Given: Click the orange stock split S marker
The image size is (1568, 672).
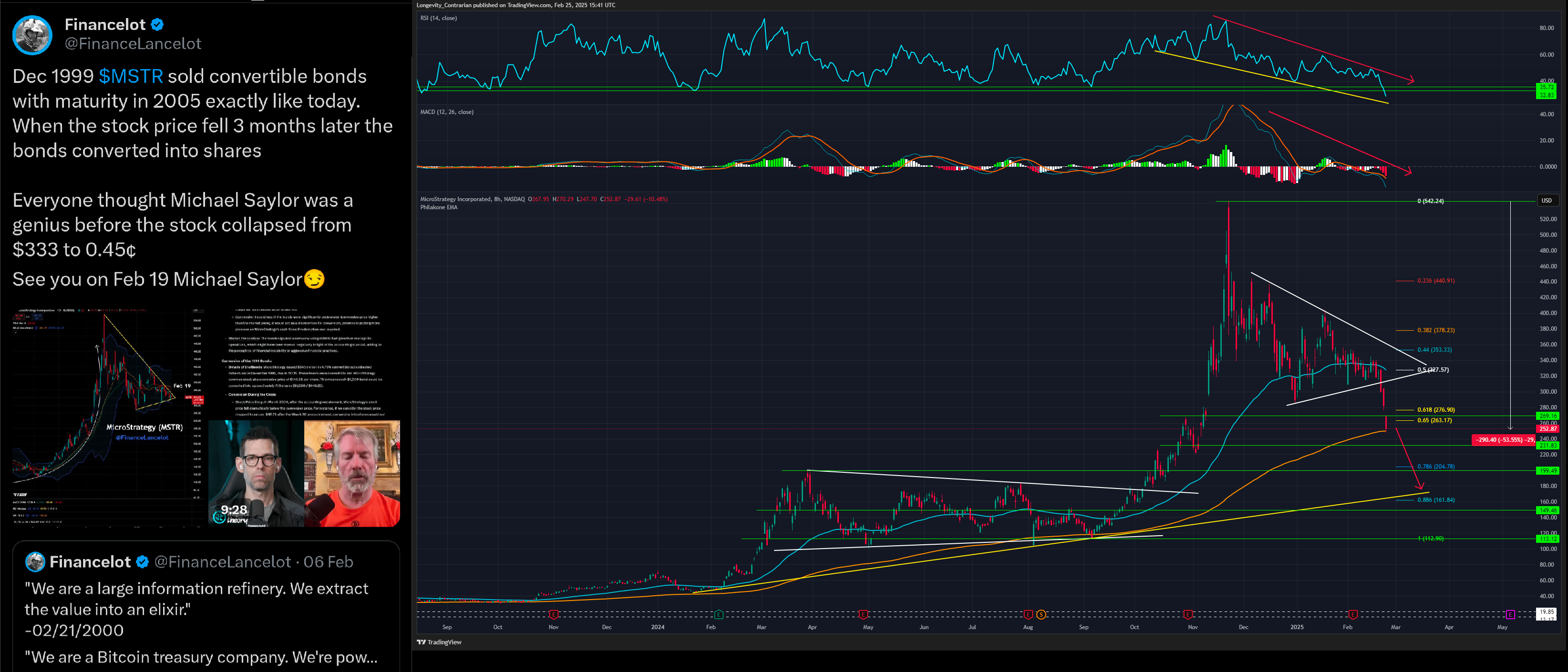Looking at the screenshot, I should (1041, 614).
